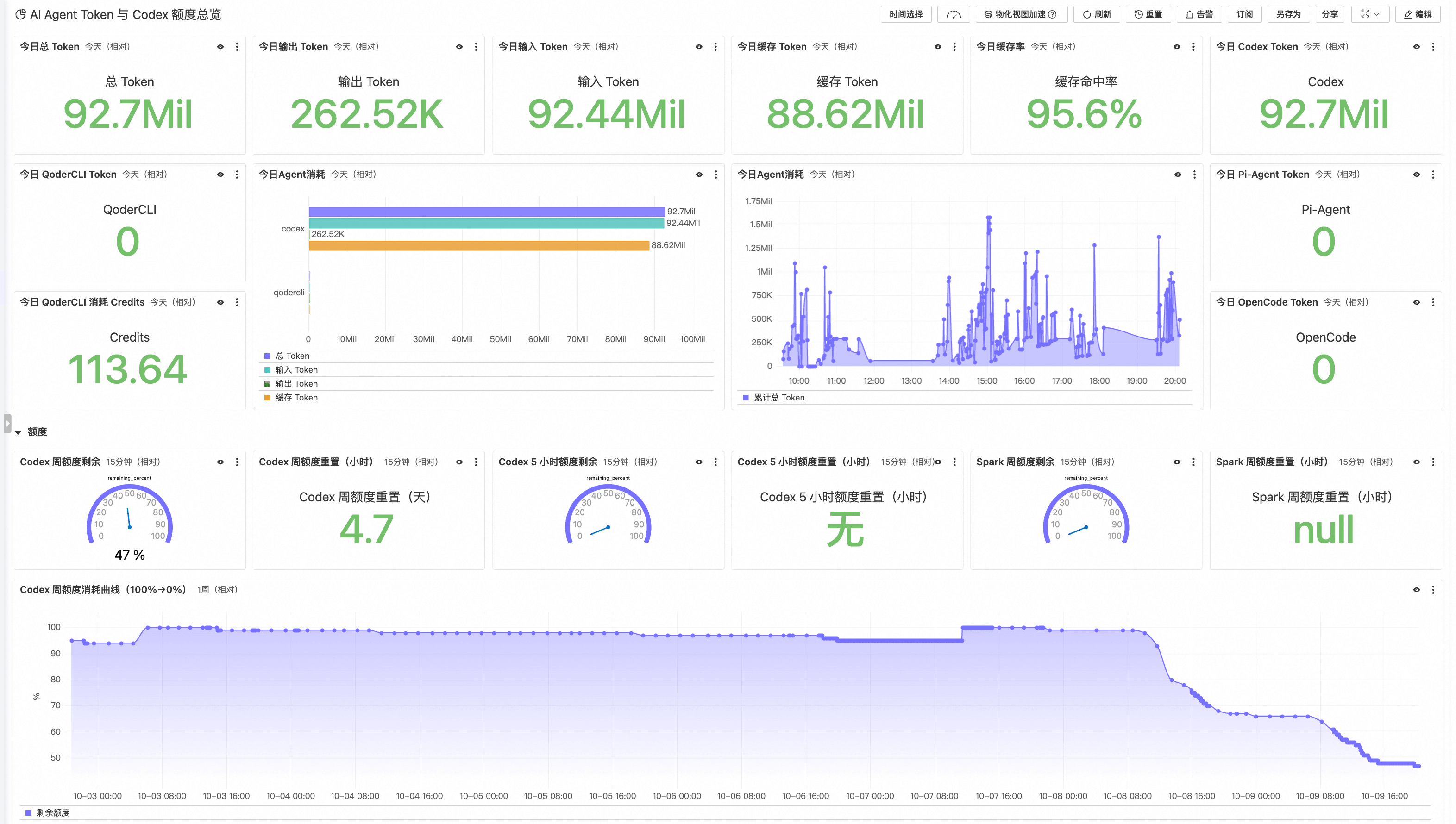Open kebab menu on 今日Agent消耗 line chart panel
This screenshot has height=824, width=1456.
(x=1194, y=175)
